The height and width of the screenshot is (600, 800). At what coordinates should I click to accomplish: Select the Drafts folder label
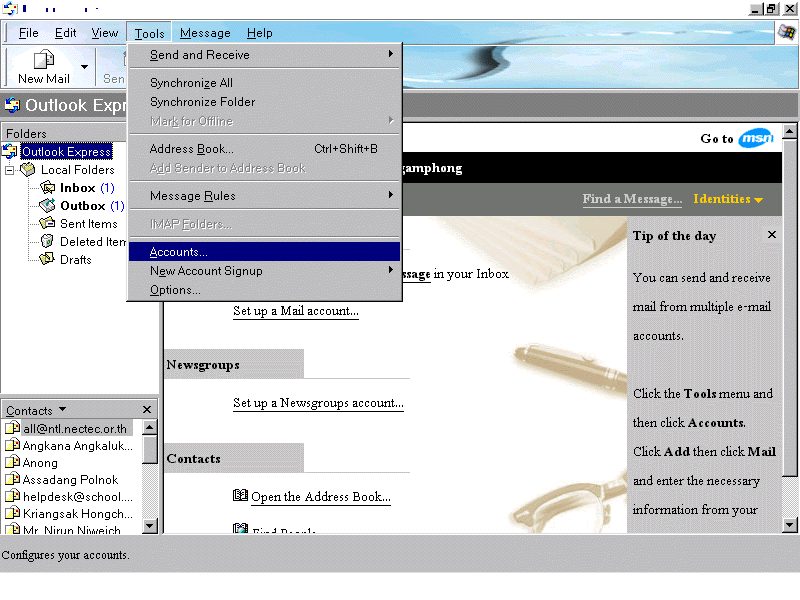[x=76, y=260]
